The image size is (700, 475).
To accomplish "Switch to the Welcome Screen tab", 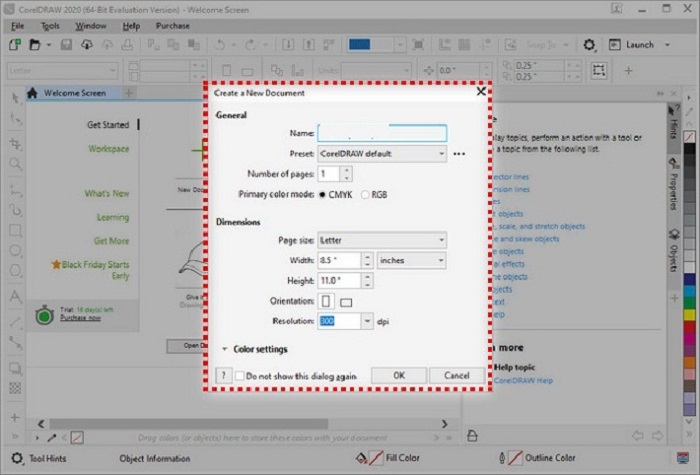I will click(73, 93).
